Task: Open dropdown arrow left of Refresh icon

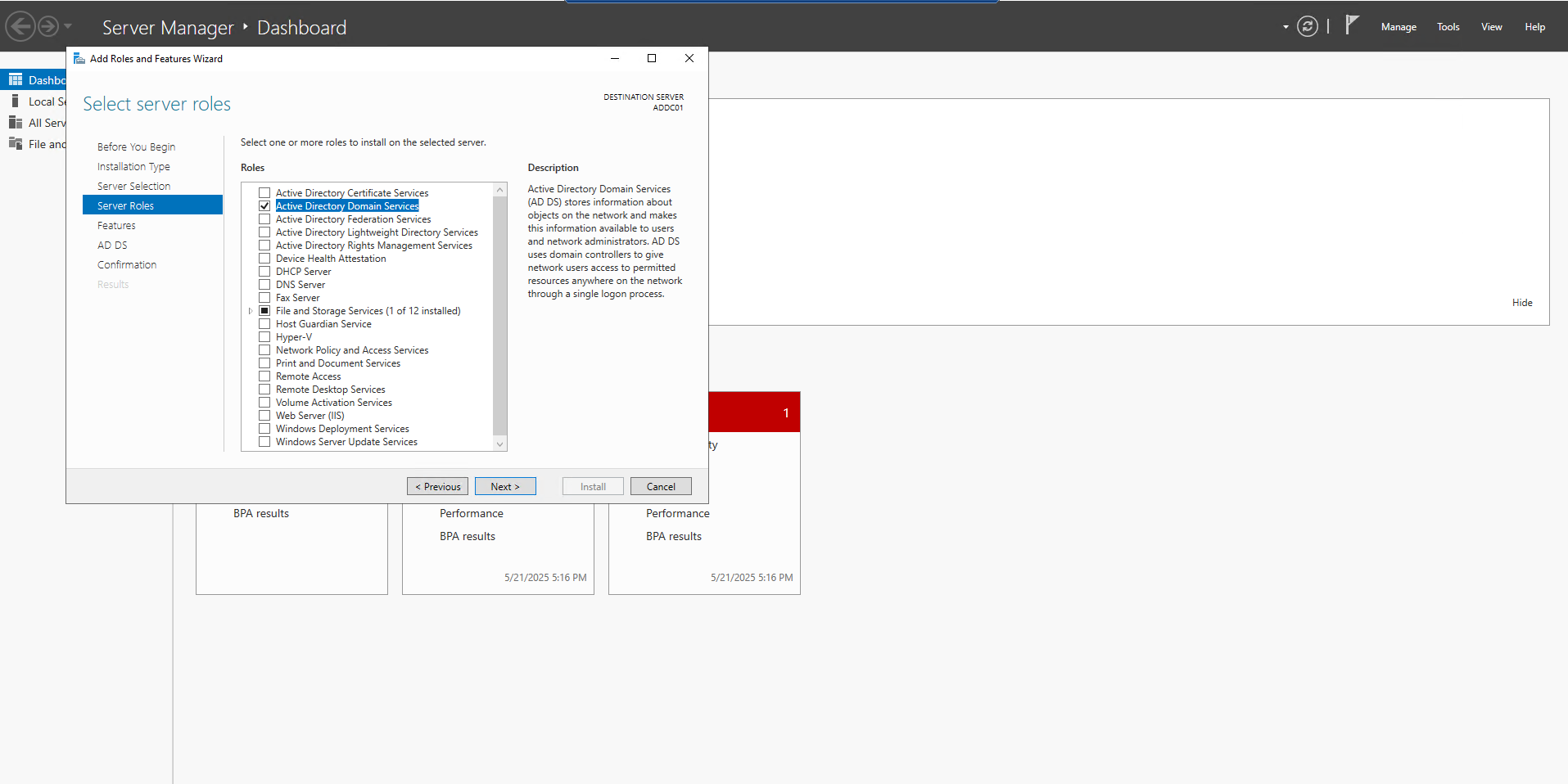Action: click(x=1286, y=27)
